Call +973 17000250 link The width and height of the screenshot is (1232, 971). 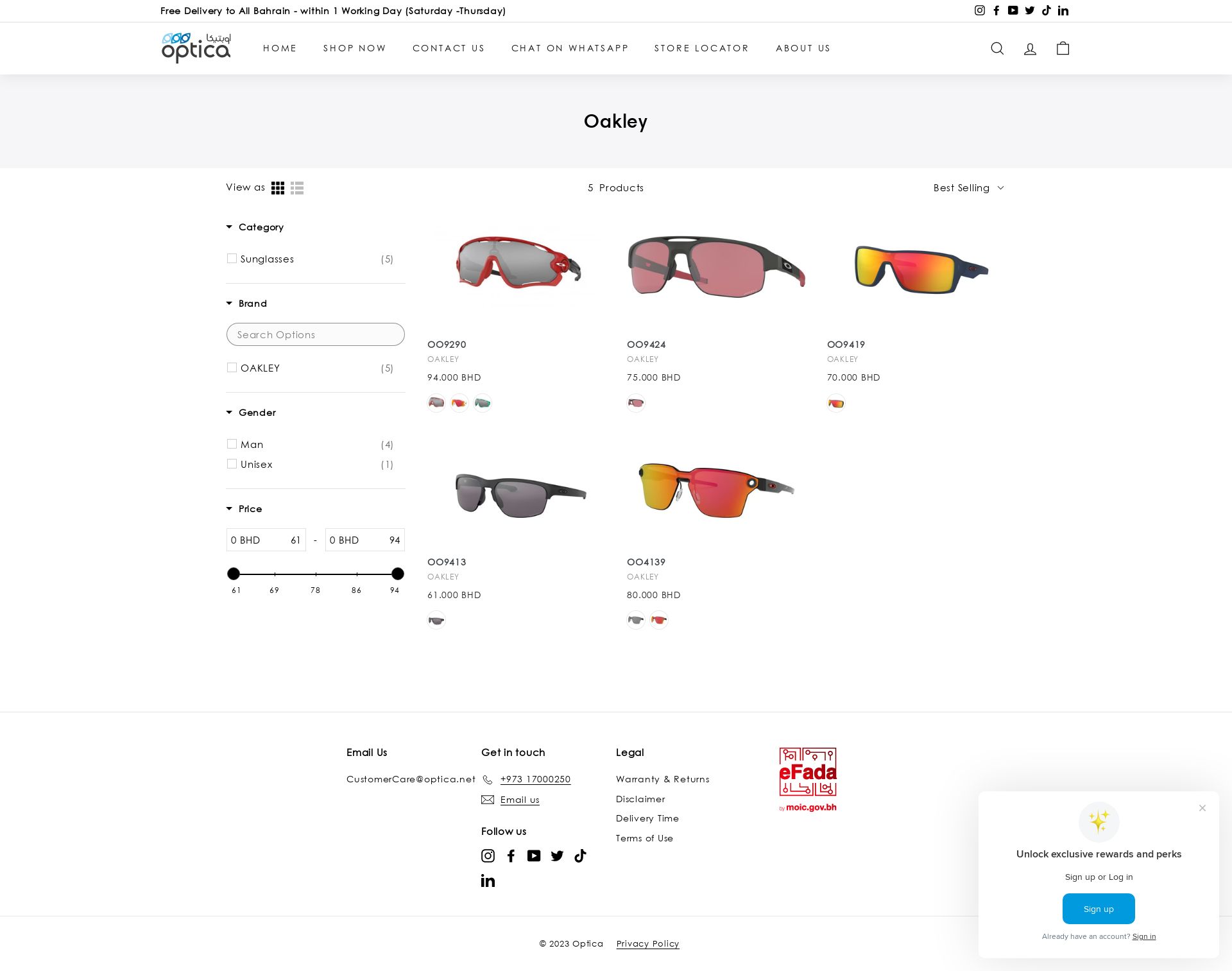coord(536,779)
